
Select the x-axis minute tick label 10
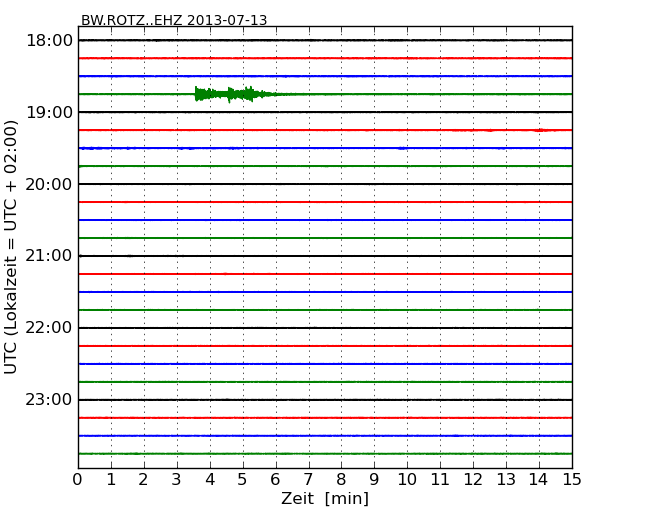pyautogui.click(x=407, y=480)
